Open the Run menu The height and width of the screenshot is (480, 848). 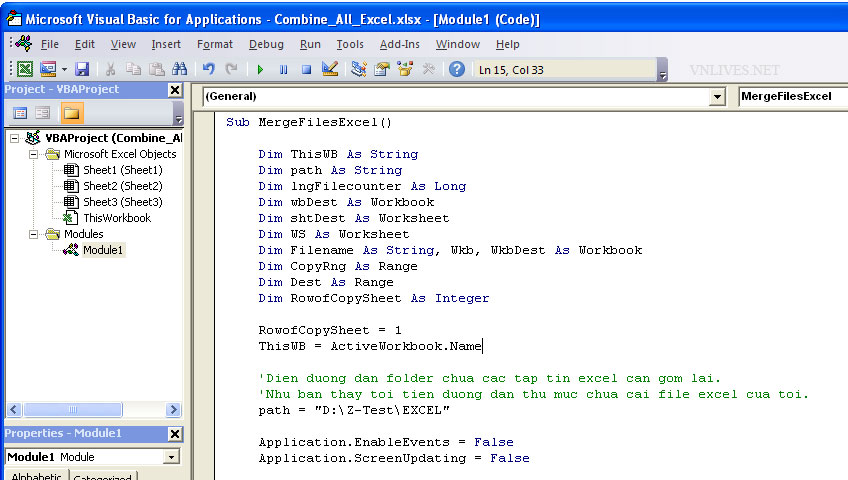click(310, 44)
